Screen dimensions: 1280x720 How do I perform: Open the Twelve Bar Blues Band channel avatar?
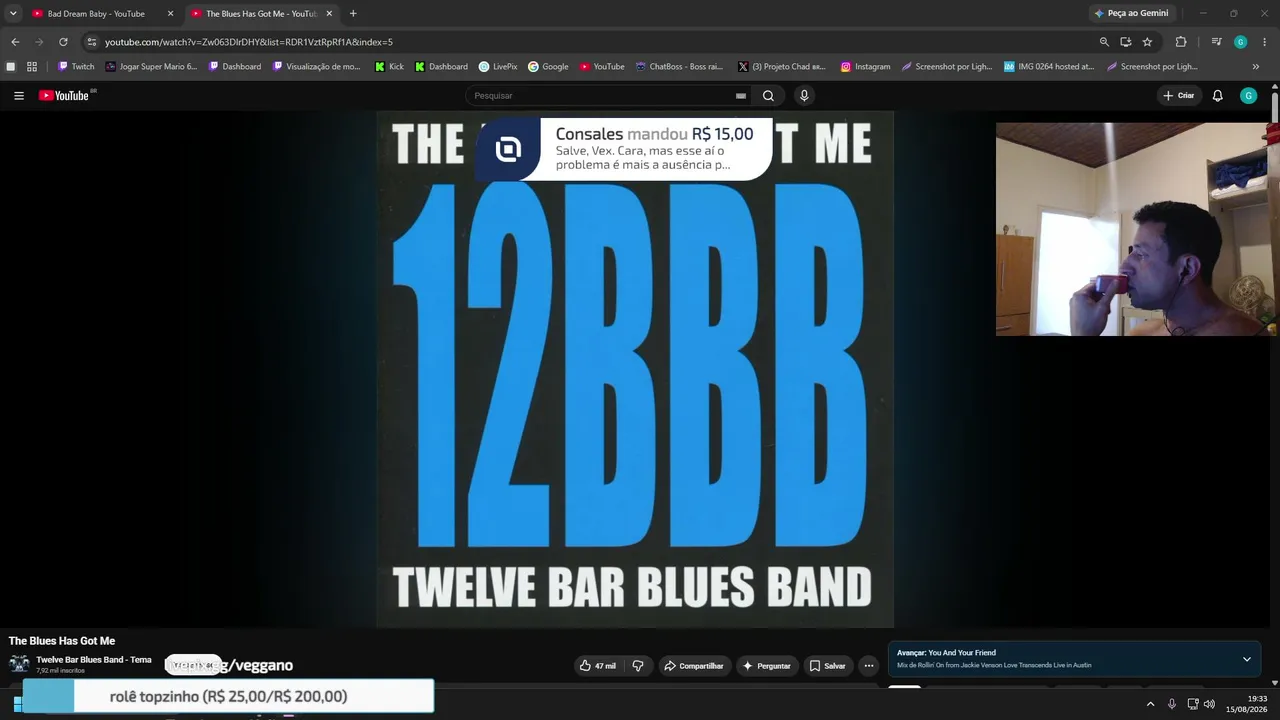pos(19,664)
